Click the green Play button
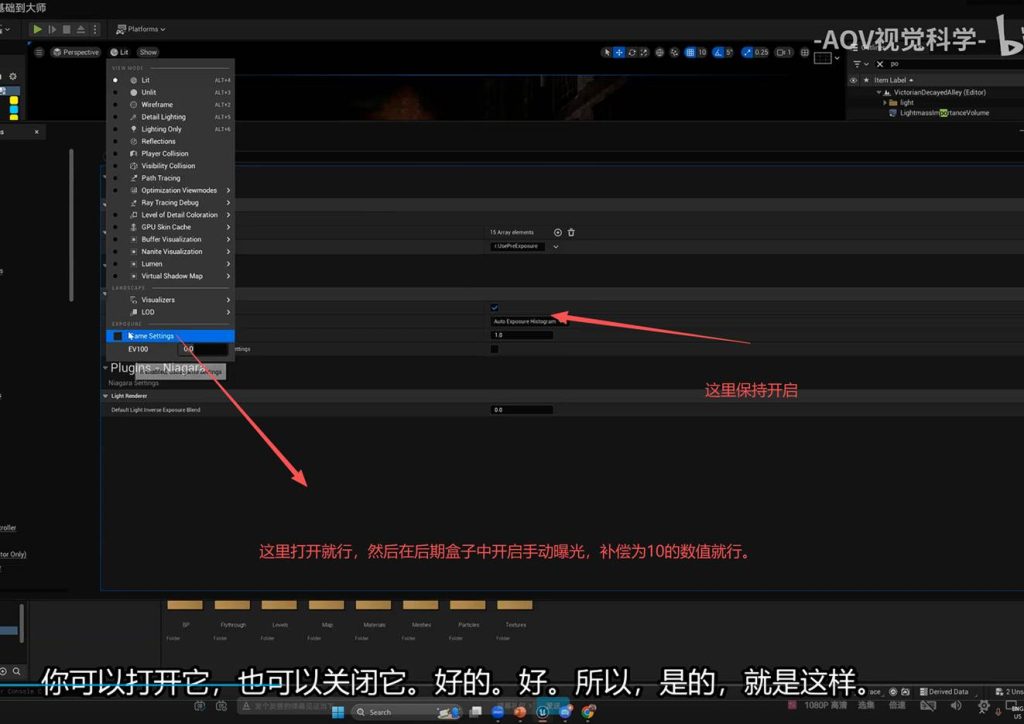Image resolution: width=1024 pixels, height=724 pixels. tap(38, 29)
